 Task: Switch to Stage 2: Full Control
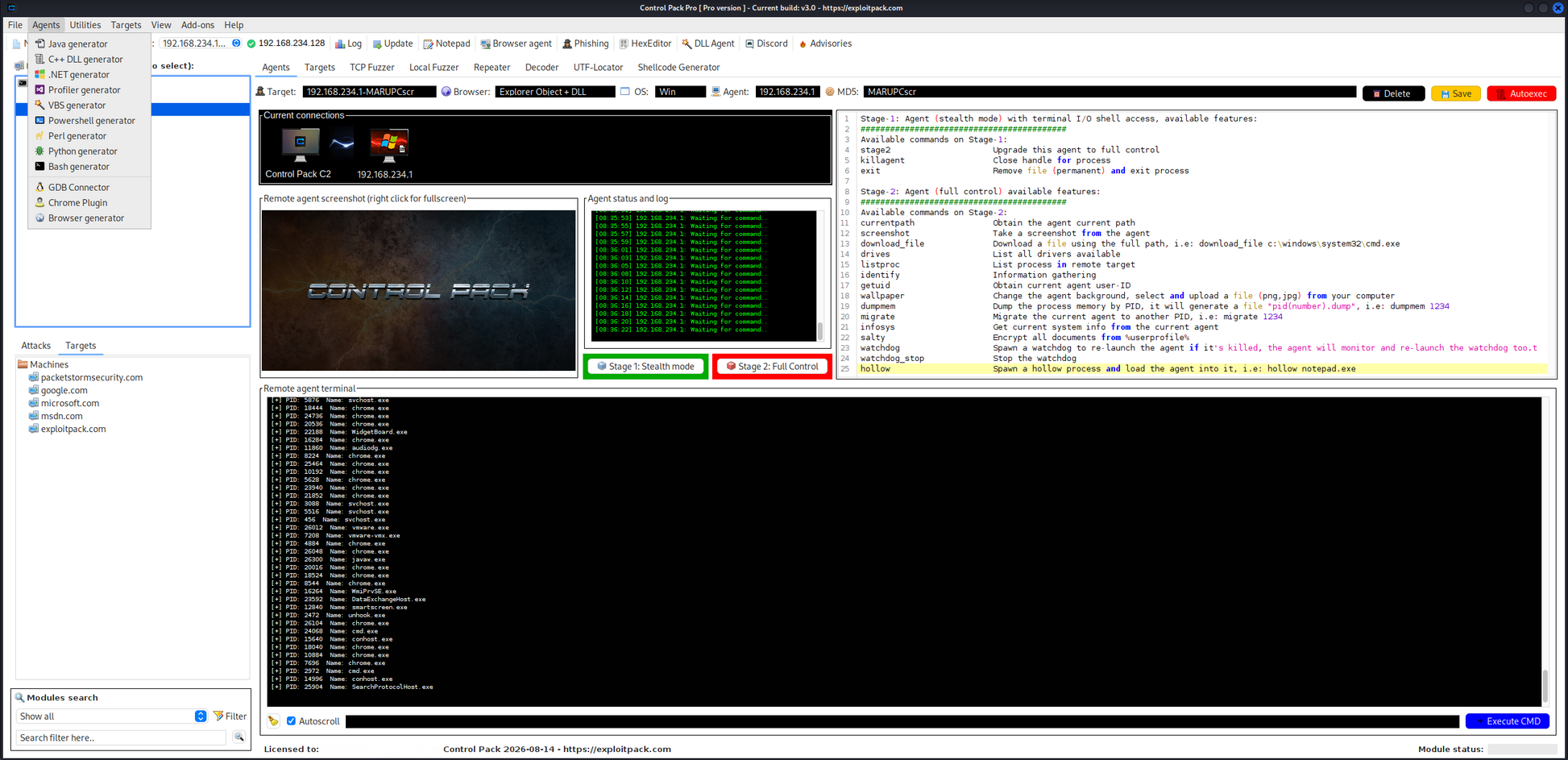(772, 367)
